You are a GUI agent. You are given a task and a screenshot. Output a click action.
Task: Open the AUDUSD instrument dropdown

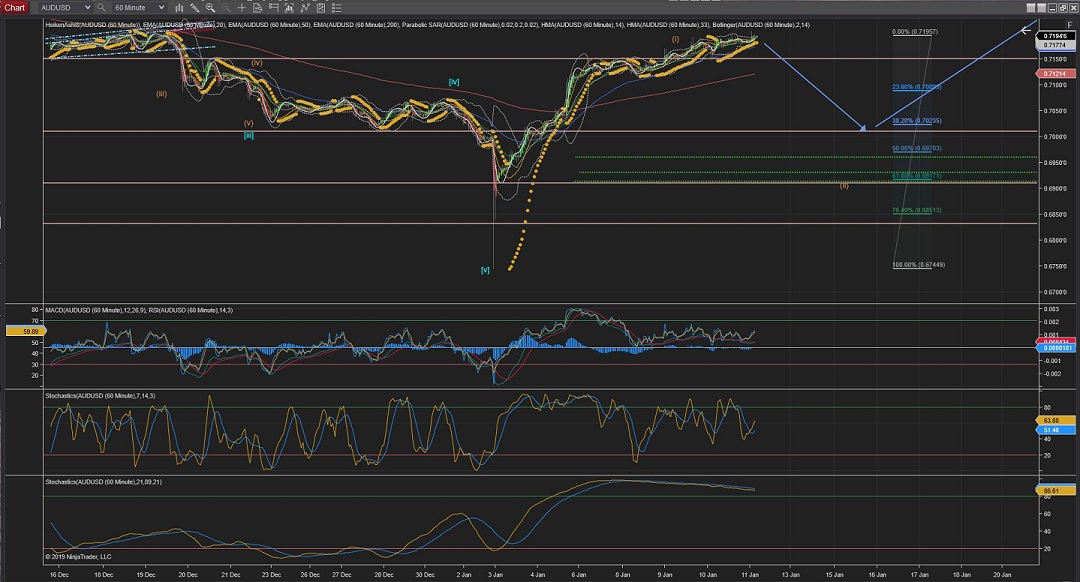click(x=65, y=8)
